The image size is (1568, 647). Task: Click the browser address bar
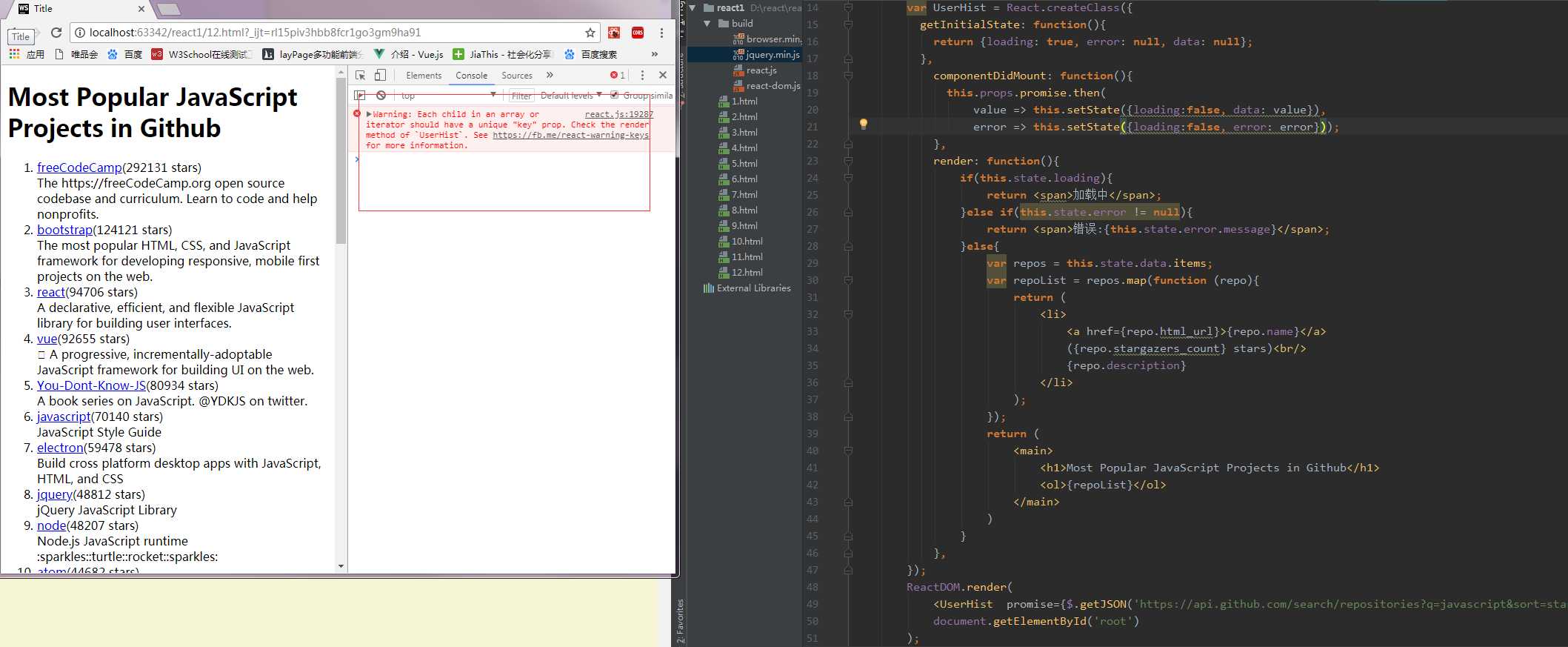(x=333, y=33)
